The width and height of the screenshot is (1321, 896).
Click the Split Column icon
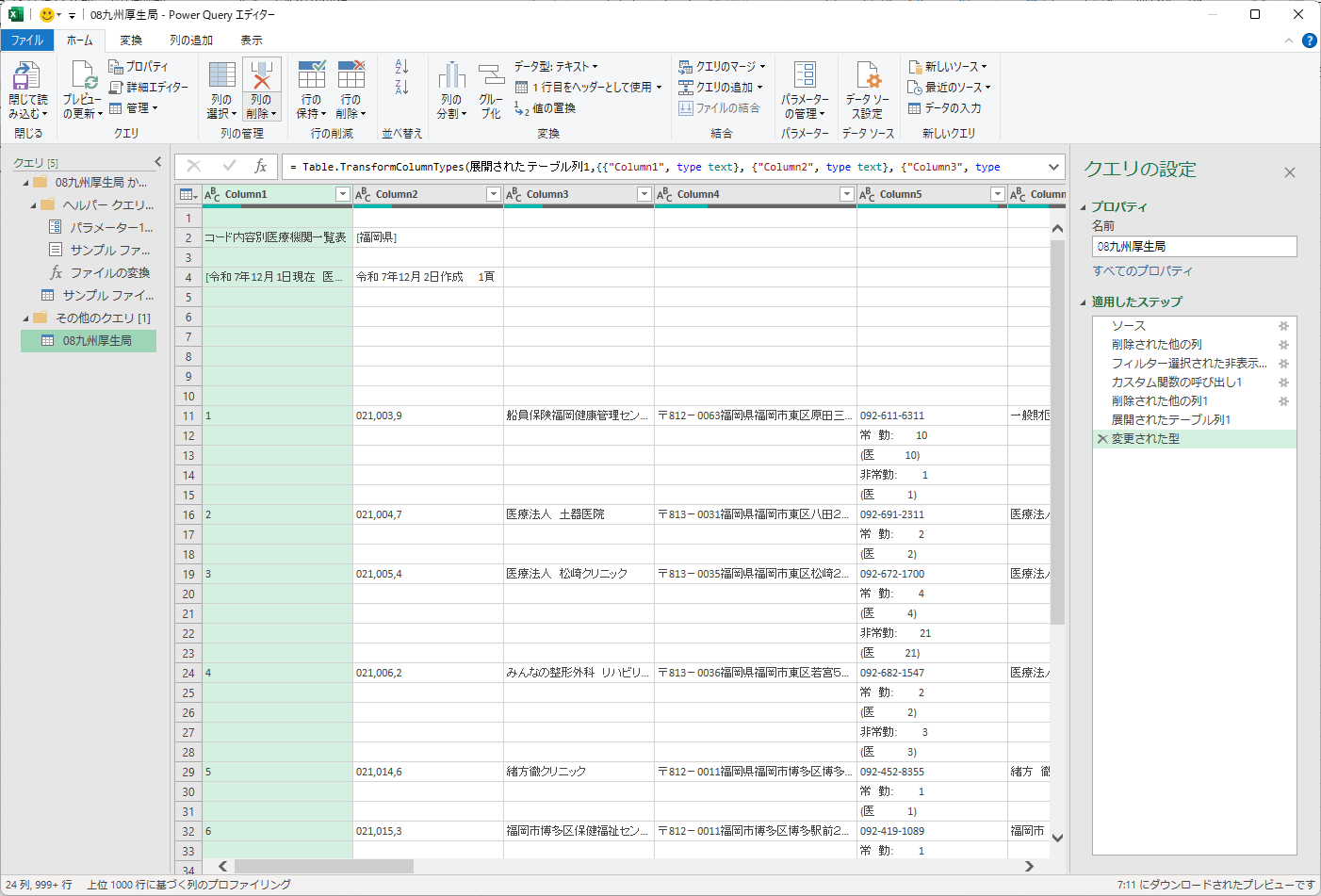point(451,77)
